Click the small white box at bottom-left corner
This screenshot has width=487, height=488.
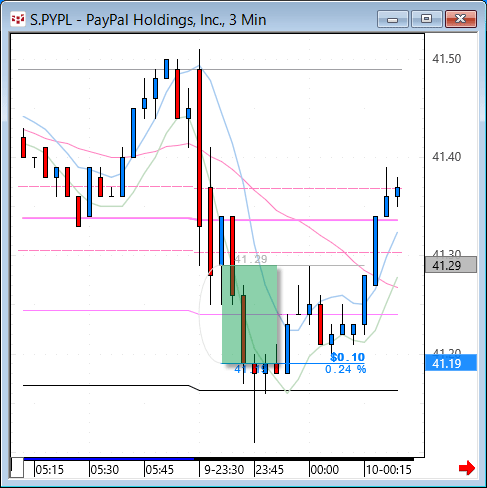tap(17, 468)
